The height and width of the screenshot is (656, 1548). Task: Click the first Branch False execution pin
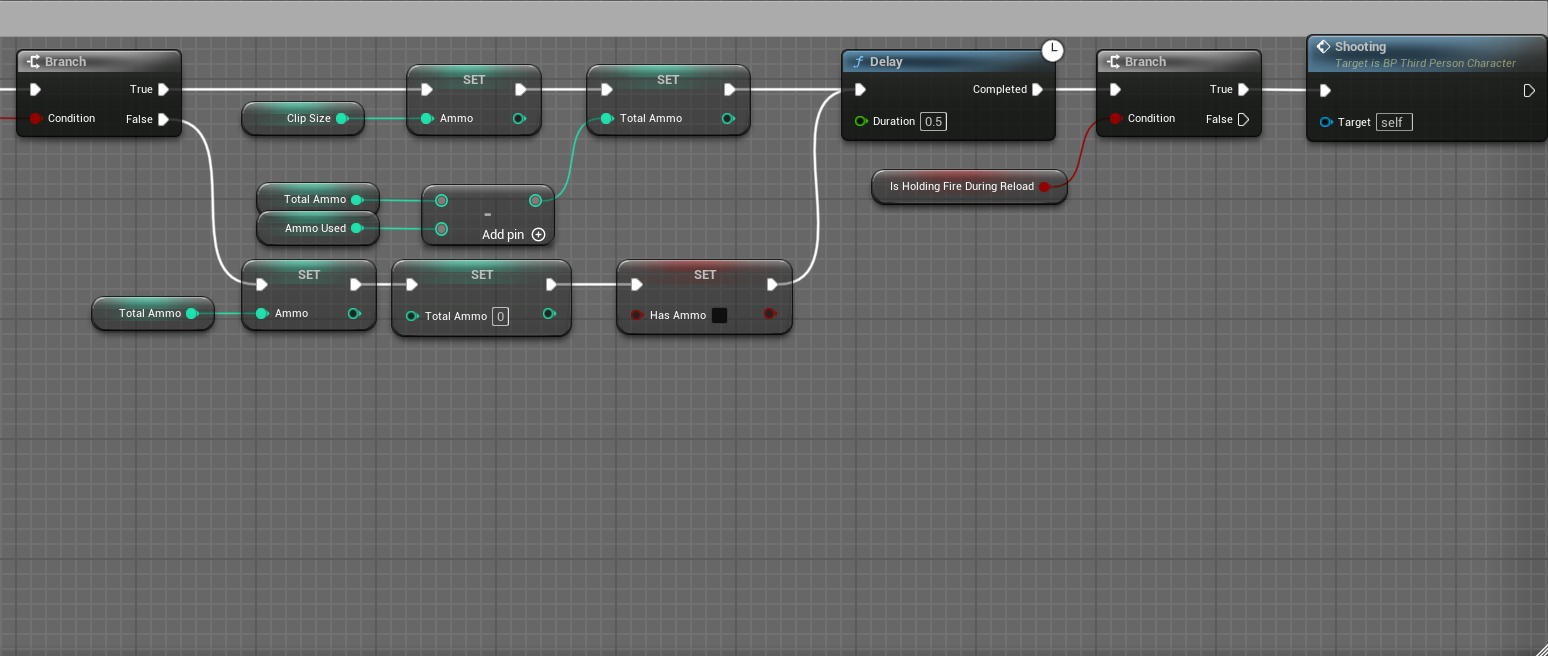point(163,119)
